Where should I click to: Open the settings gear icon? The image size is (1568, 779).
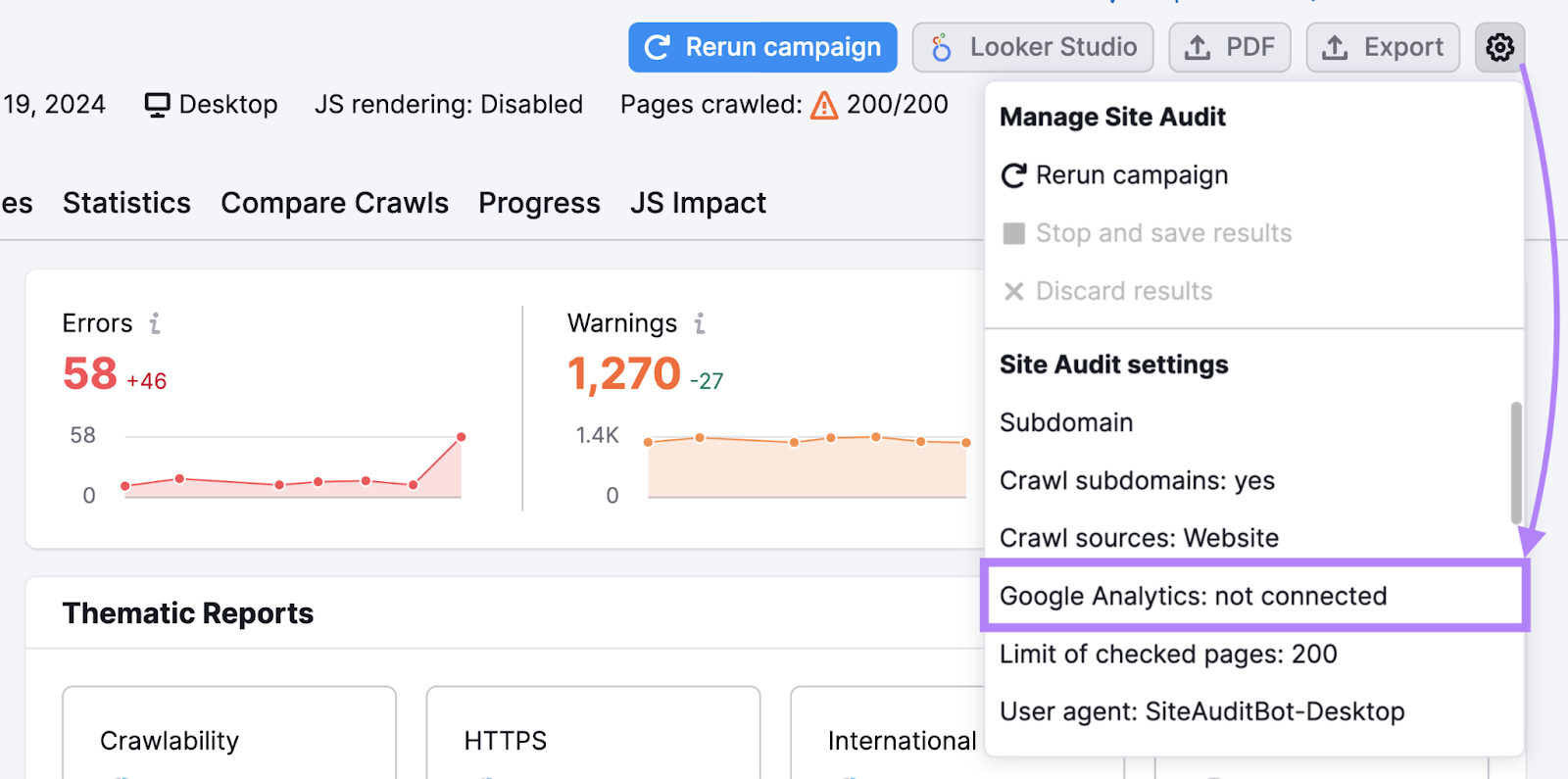1499,47
